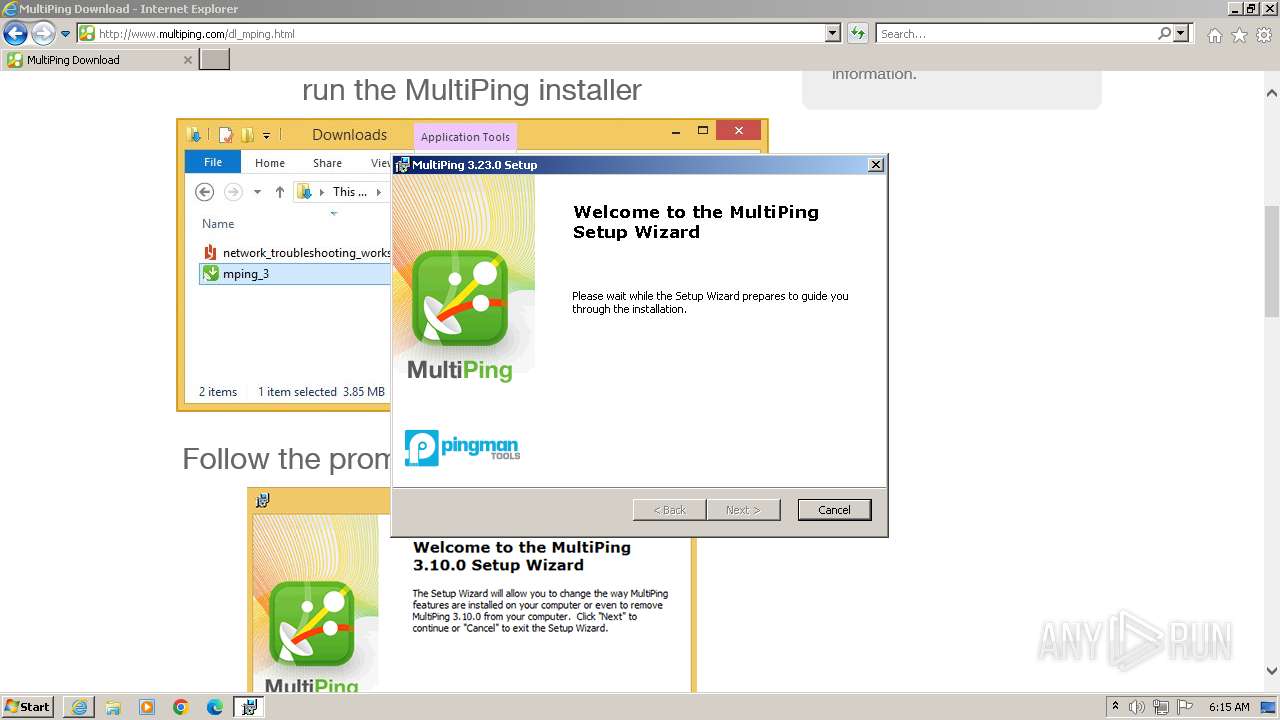Expand the Explorer recent locations chevron
This screenshot has height=720, width=1280.
coord(257,192)
